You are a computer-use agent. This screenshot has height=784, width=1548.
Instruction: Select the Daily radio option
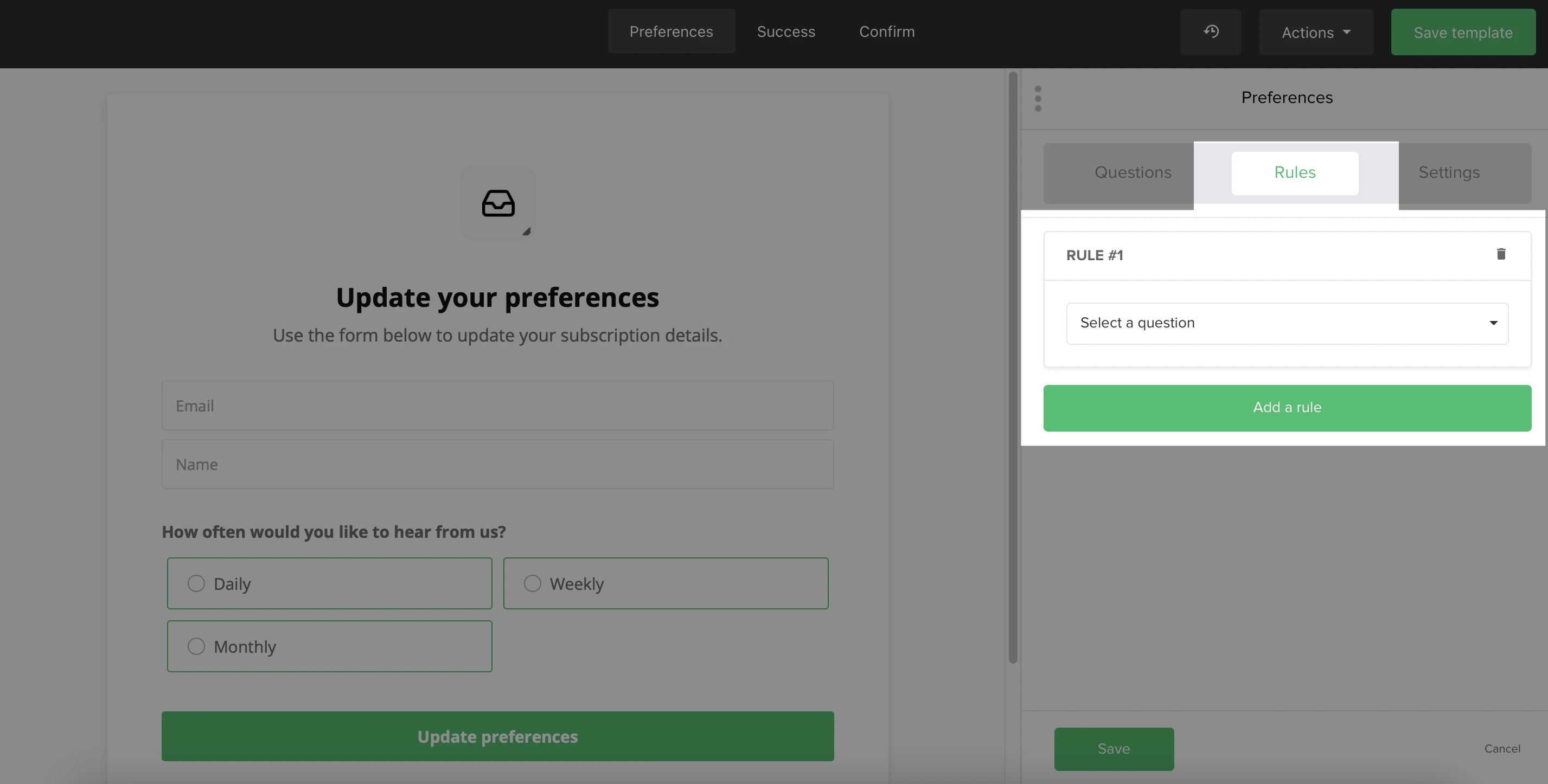click(196, 583)
